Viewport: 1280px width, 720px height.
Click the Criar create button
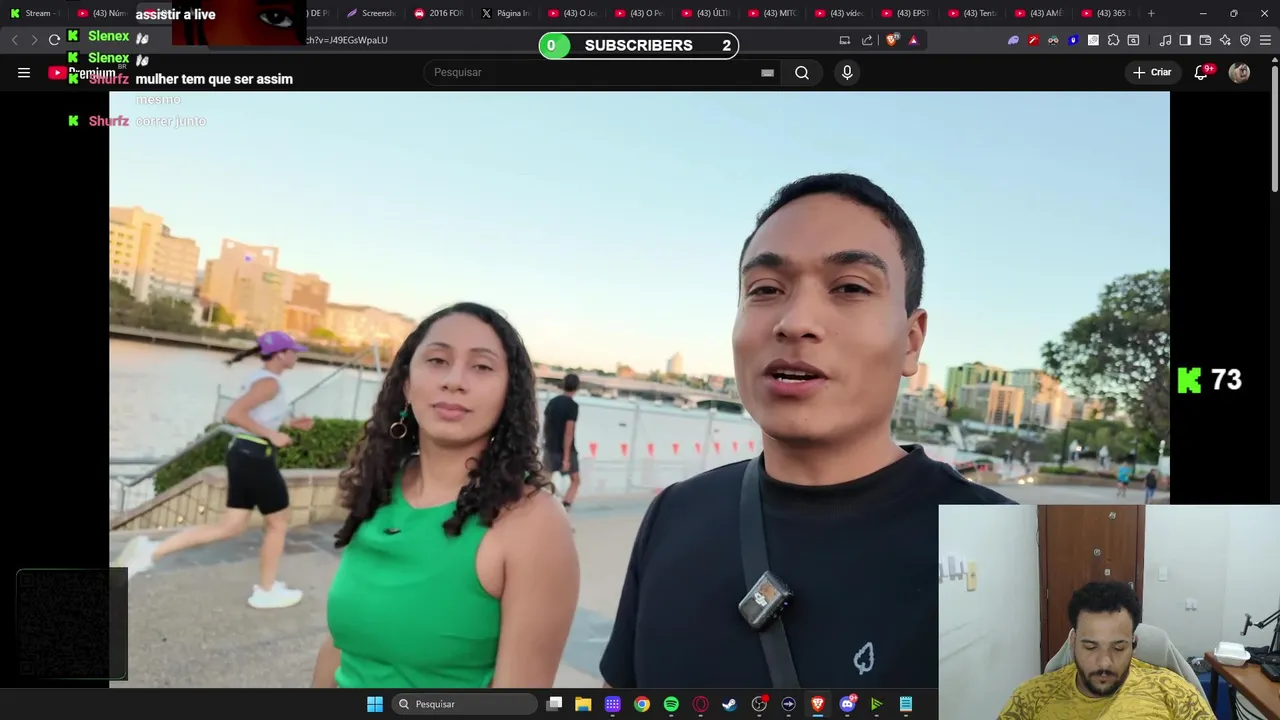(x=1151, y=72)
